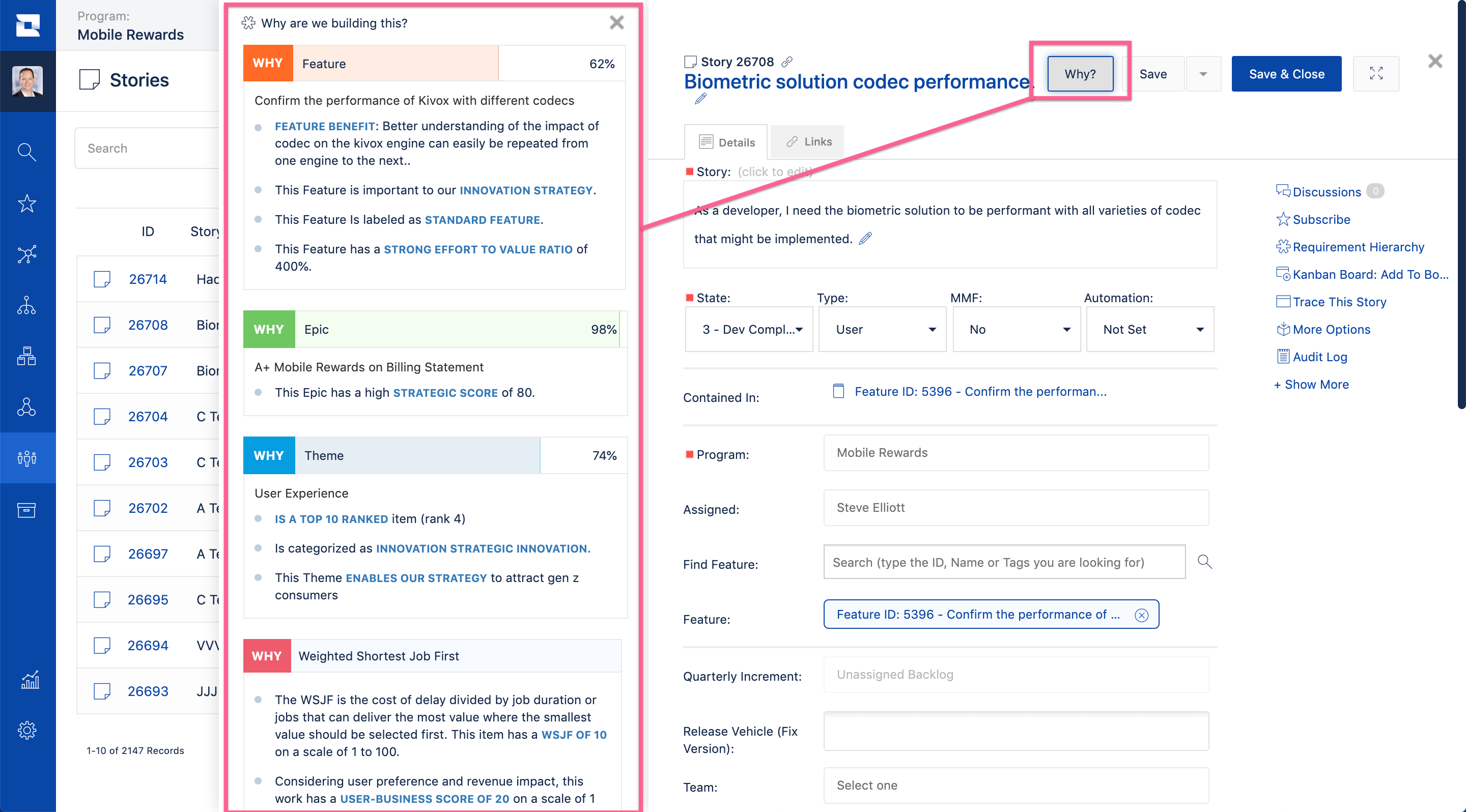This screenshot has width=1466, height=812.
Task: Open Discussions link
Action: tap(1326, 192)
